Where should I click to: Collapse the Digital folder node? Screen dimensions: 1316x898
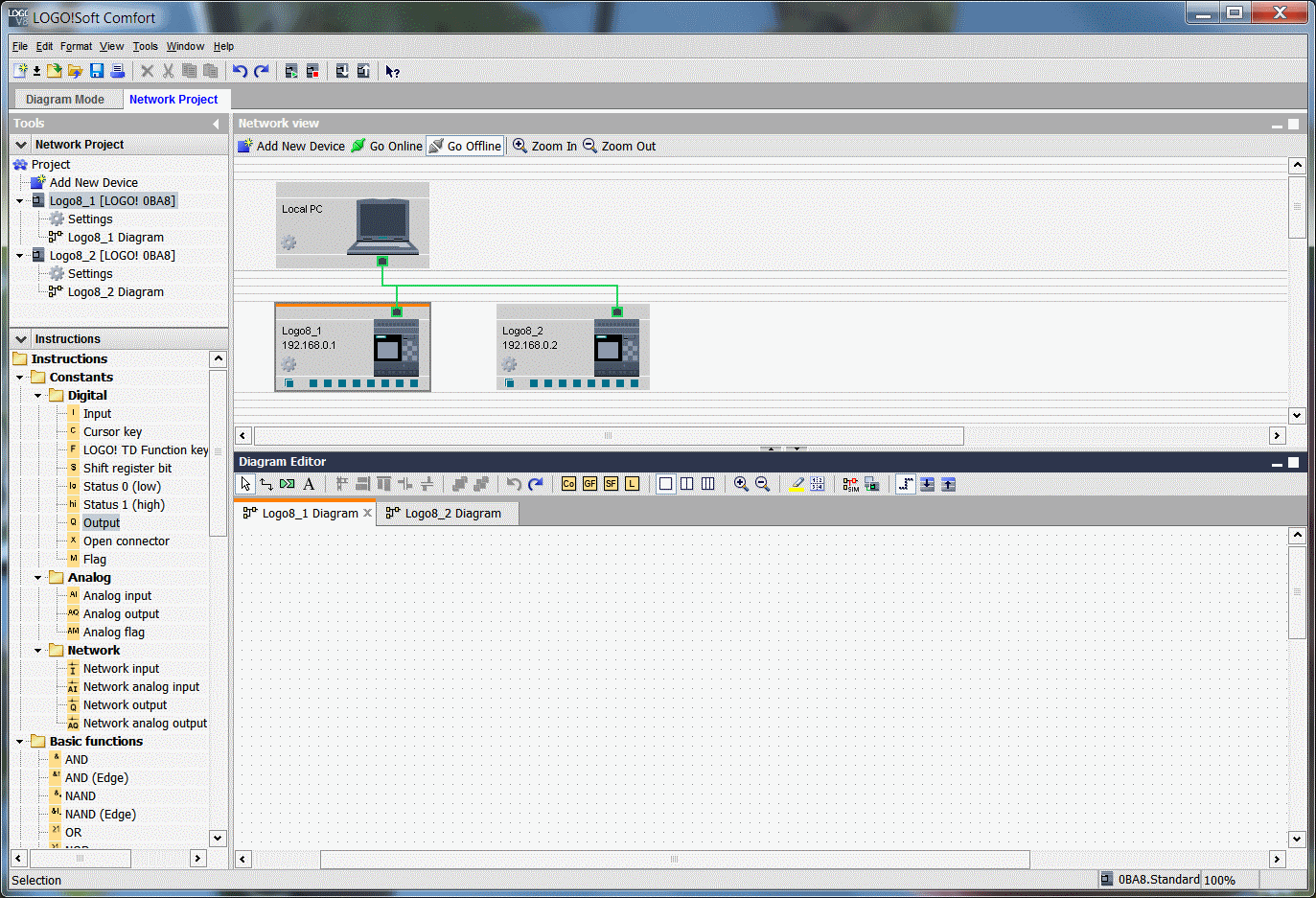pyautogui.click(x=38, y=396)
